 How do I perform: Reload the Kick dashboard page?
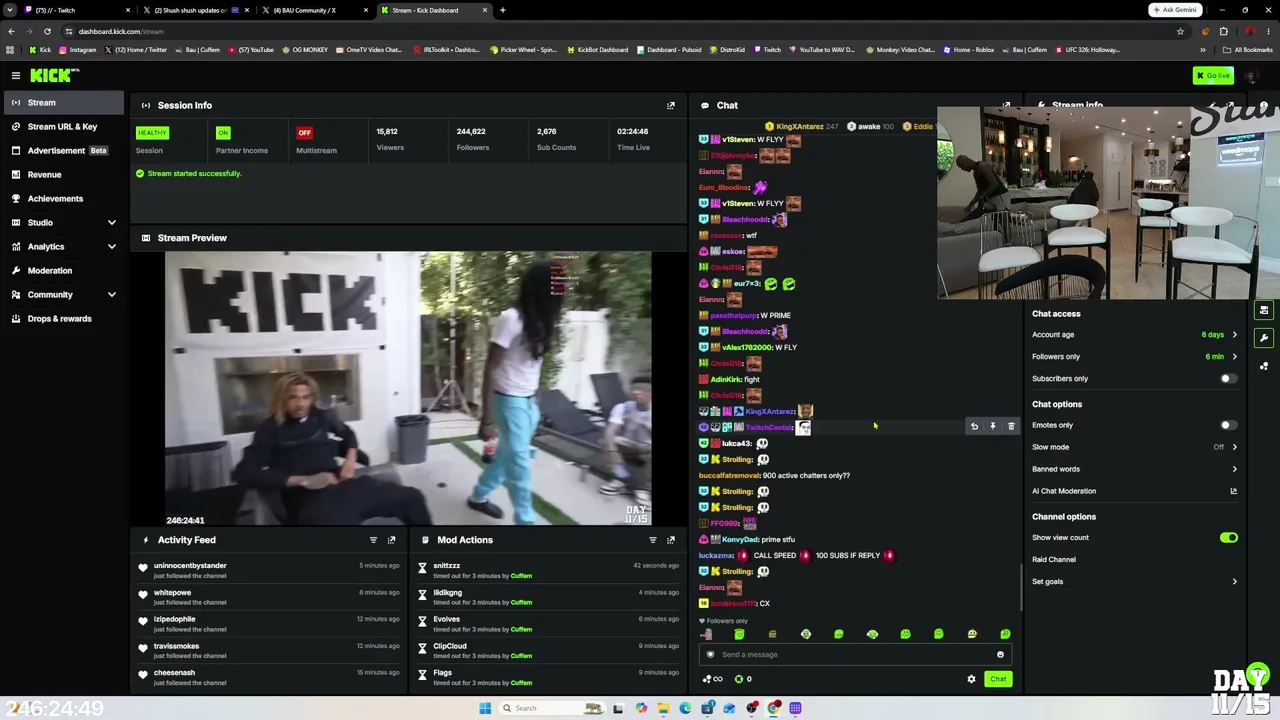pos(47,31)
